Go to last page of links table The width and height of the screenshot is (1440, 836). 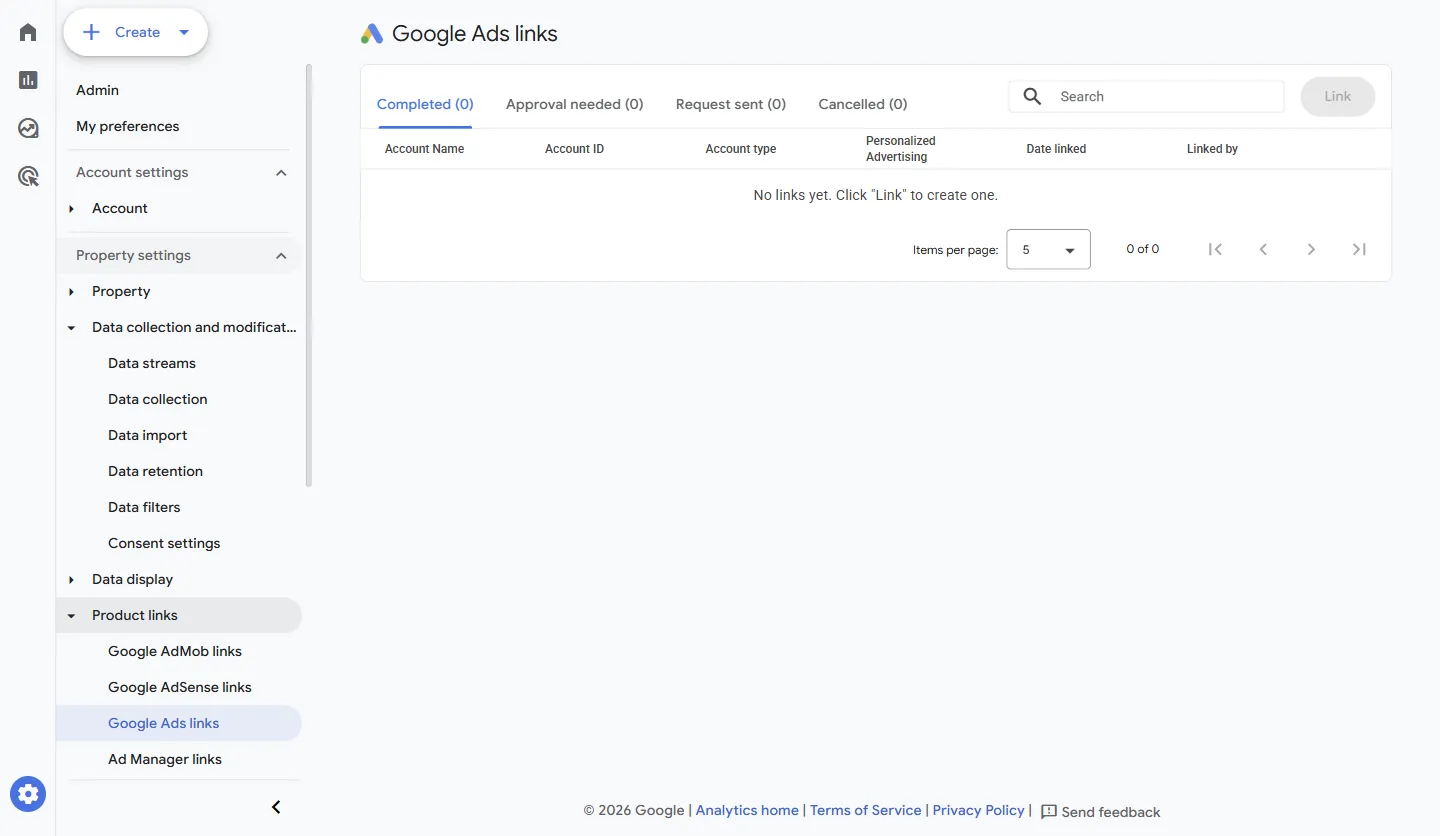[1359, 249]
